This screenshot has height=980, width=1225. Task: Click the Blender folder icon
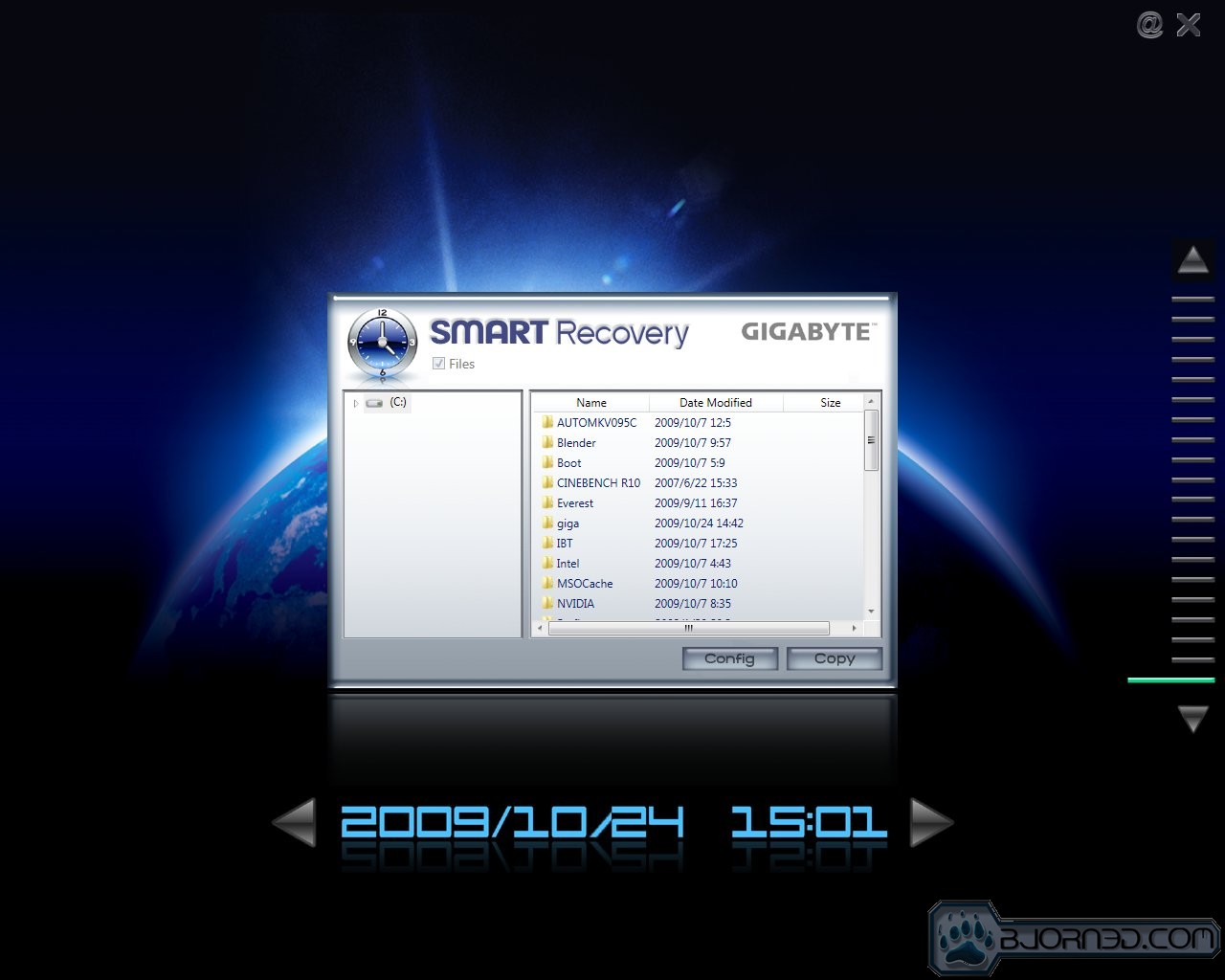(547, 442)
